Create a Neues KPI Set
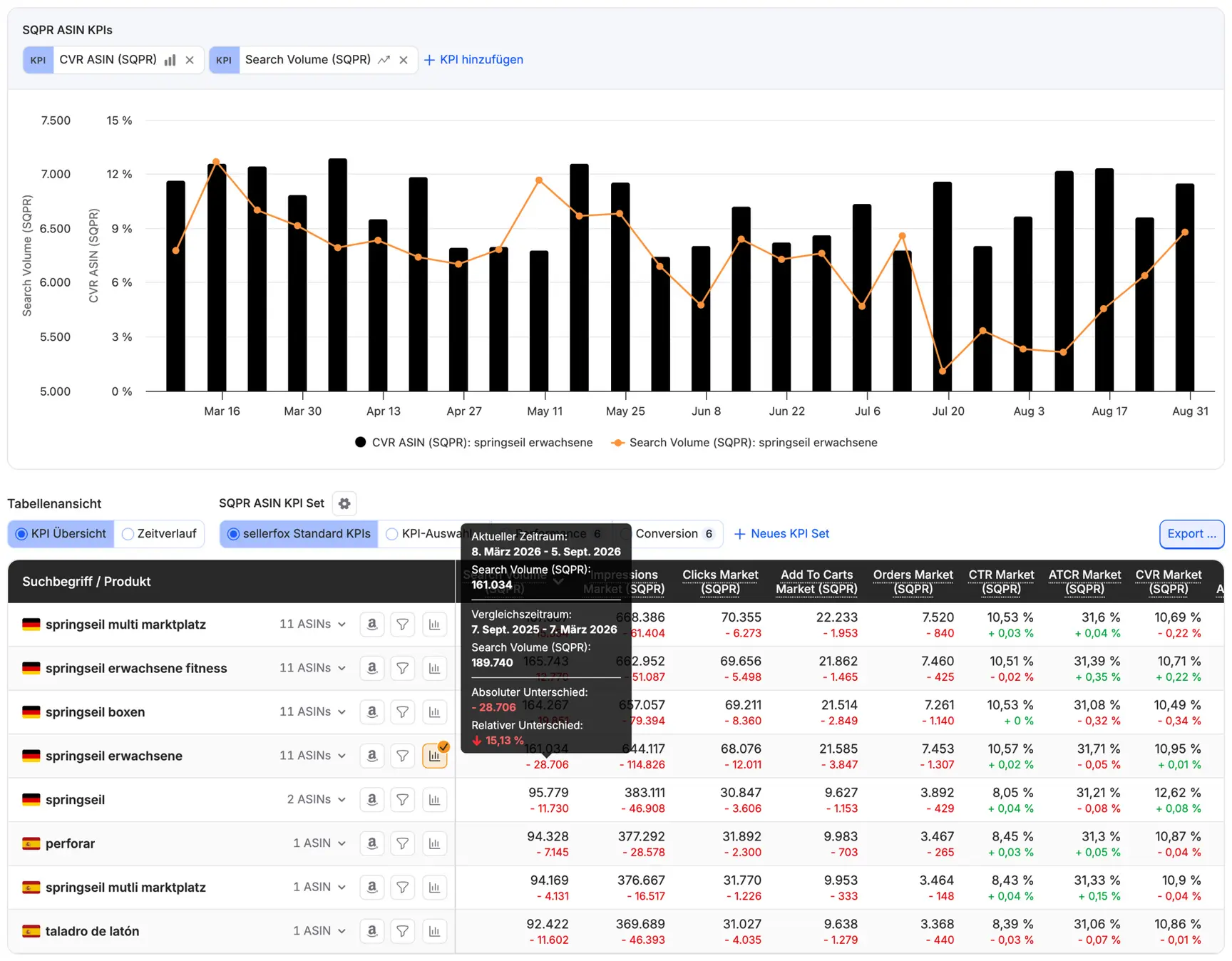This screenshot has width=1232, height=961. click(x=782, y=534)
